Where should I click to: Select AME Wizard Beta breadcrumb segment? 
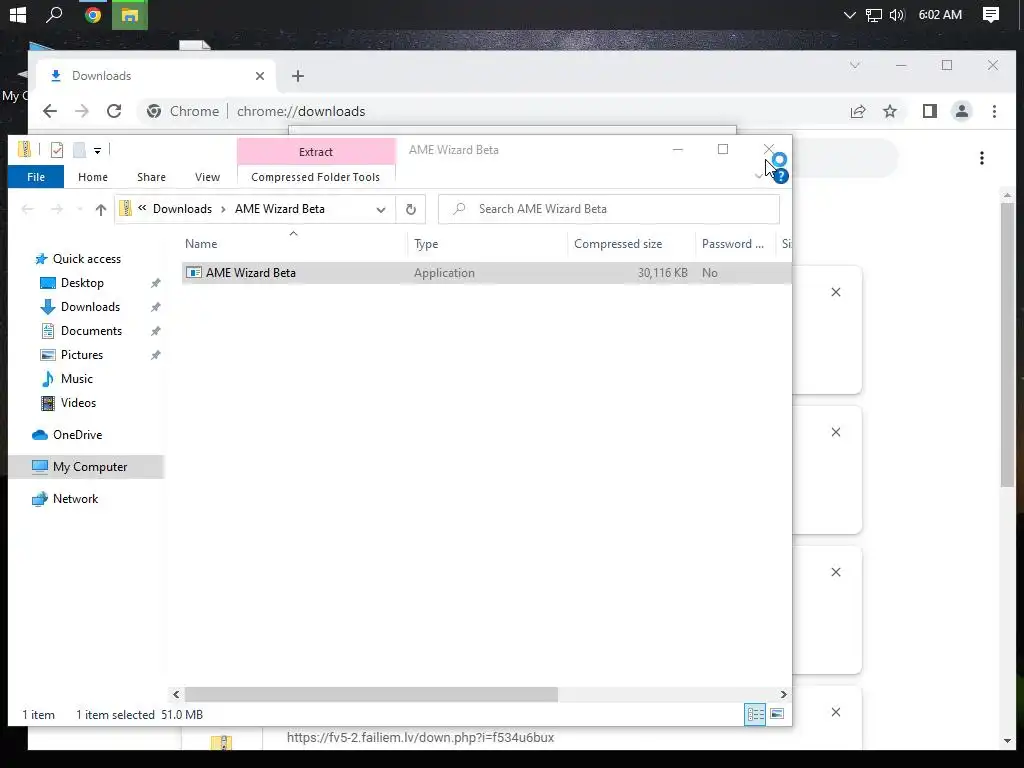pos(280,209)
